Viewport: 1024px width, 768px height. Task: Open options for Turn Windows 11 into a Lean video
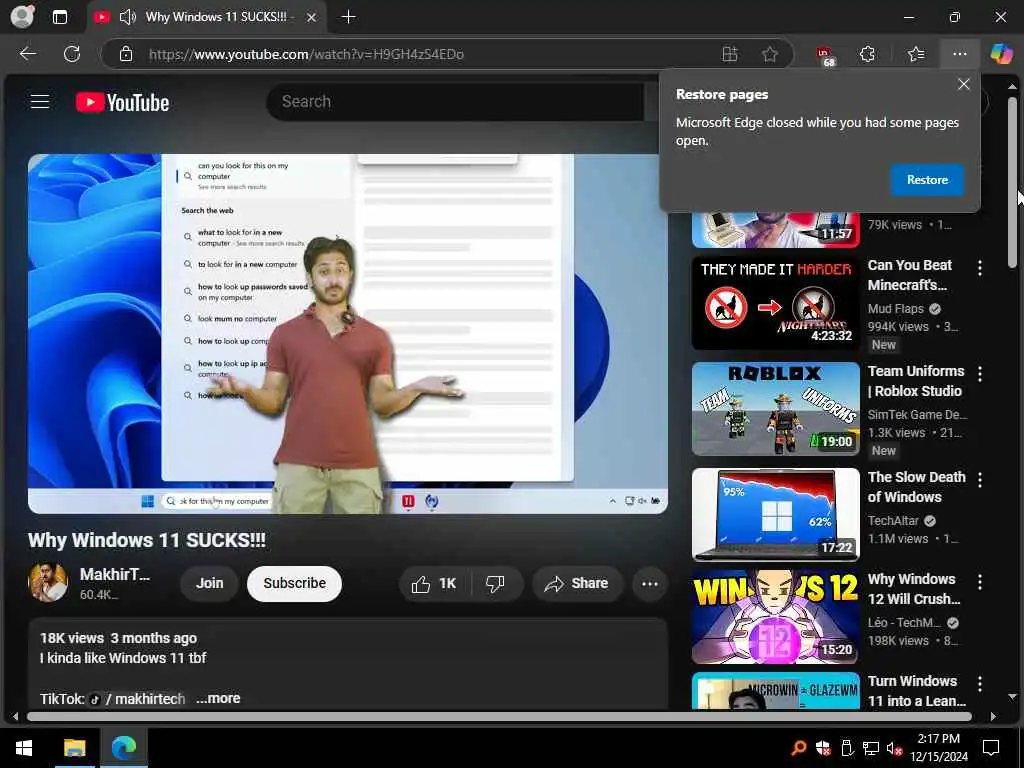980,684
